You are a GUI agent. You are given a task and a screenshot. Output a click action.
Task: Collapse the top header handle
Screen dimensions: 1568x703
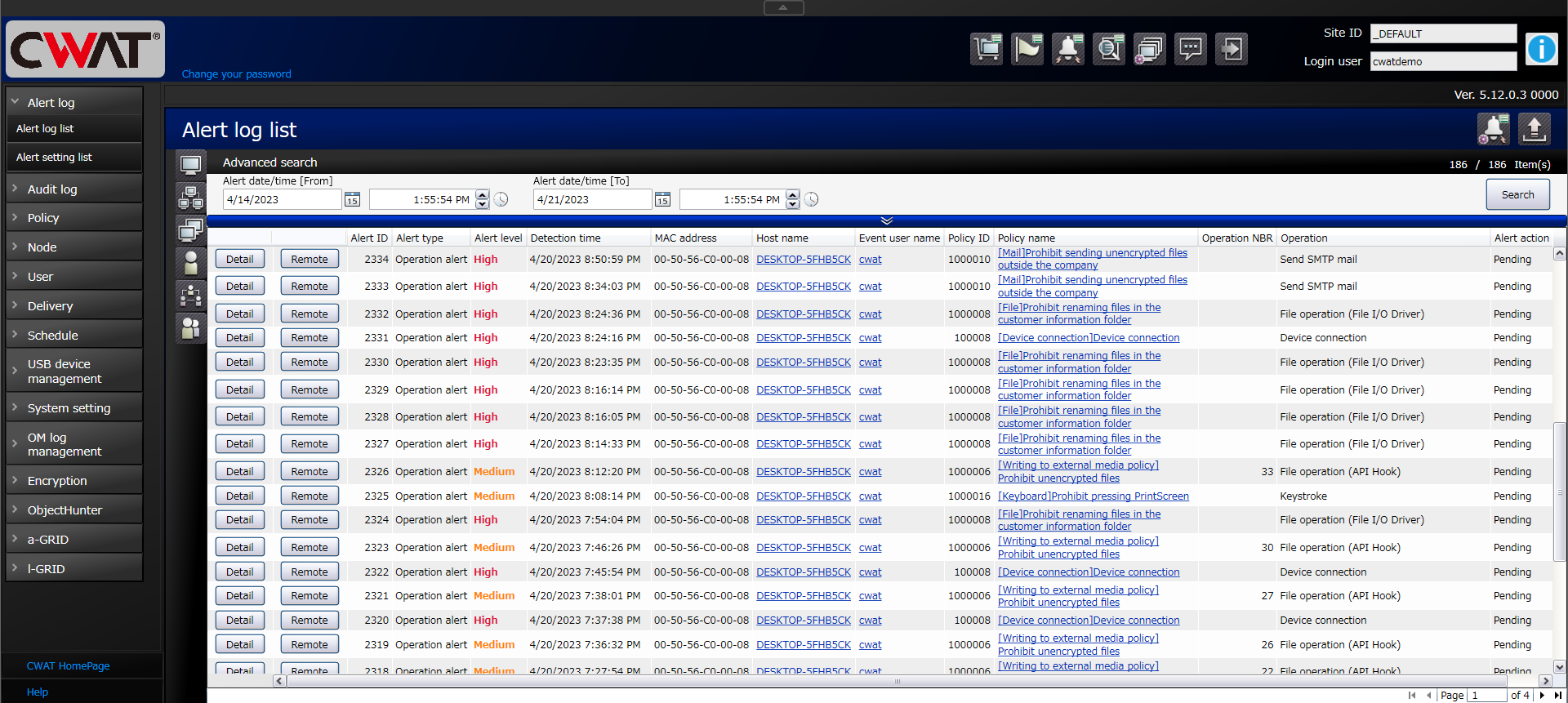tap(783, 7)
